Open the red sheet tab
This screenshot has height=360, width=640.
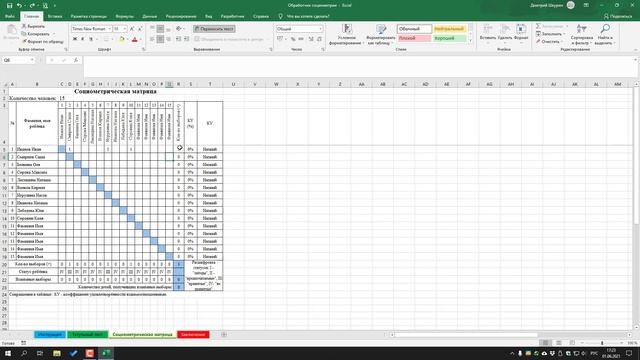[x=193, y=334]
